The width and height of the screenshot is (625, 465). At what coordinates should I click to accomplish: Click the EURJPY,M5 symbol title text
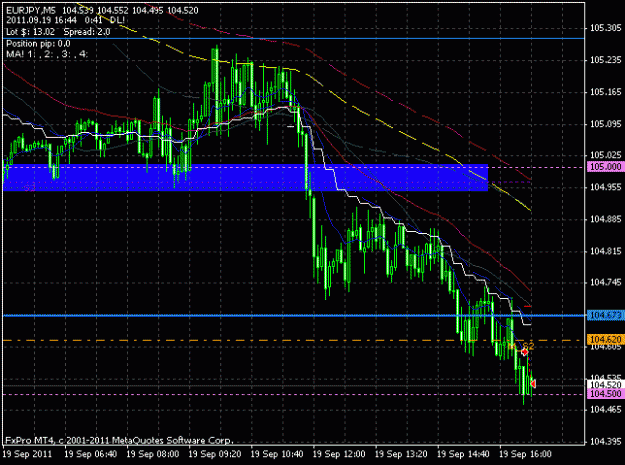click(31, 10)
